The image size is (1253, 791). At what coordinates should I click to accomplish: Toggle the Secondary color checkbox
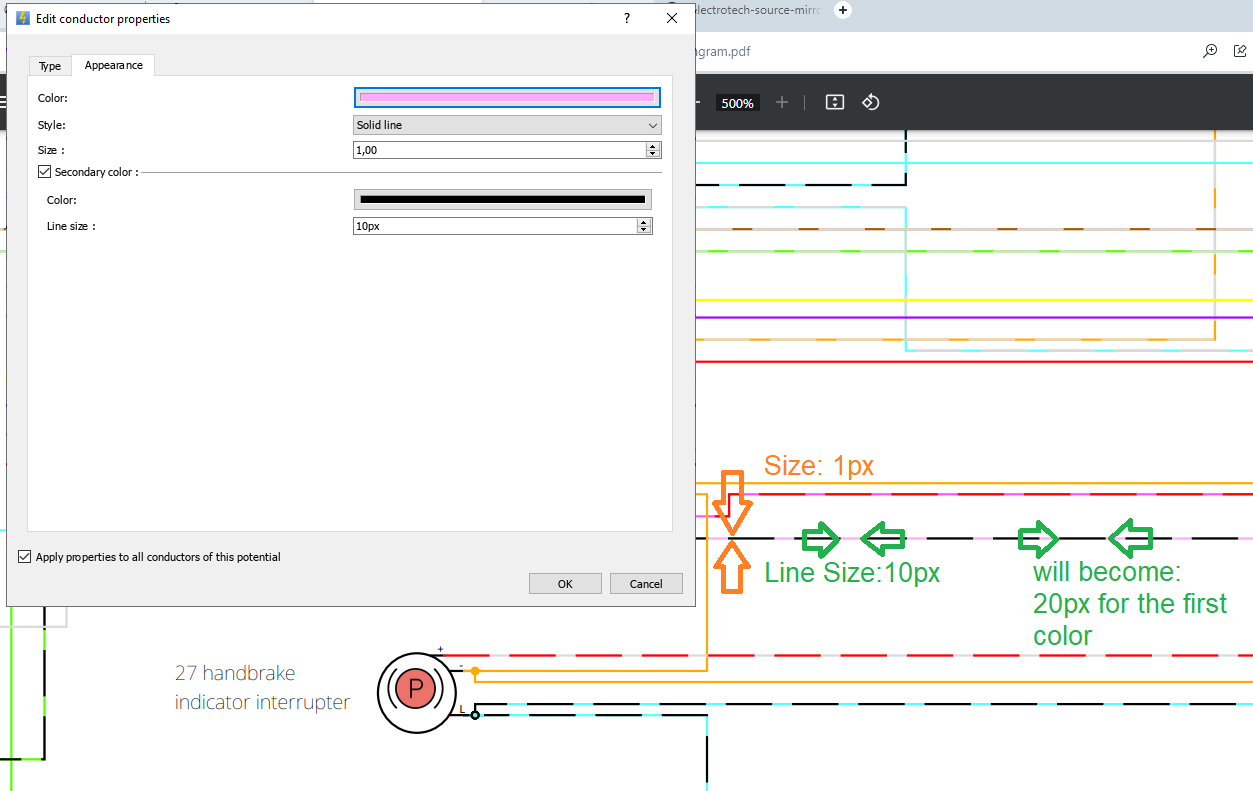coord(44,172)
